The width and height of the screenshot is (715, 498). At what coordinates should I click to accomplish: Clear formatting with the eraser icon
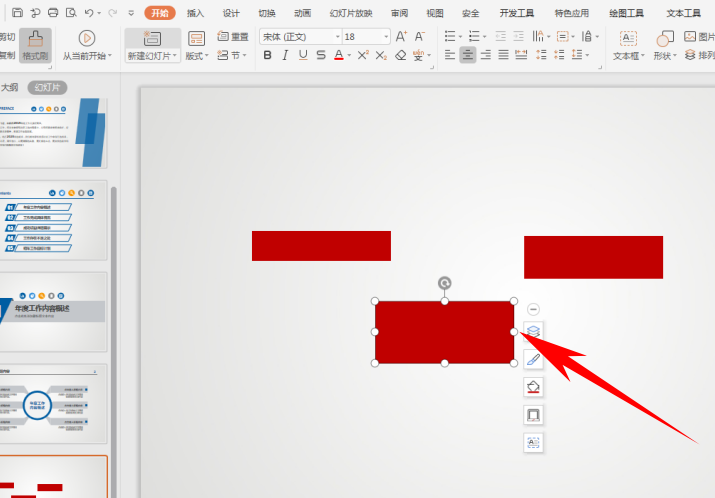400,56
